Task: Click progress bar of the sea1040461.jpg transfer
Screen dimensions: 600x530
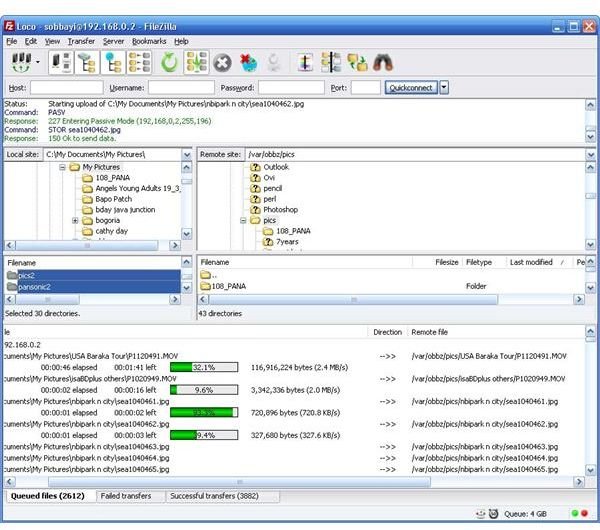Action: click(204, 413)
